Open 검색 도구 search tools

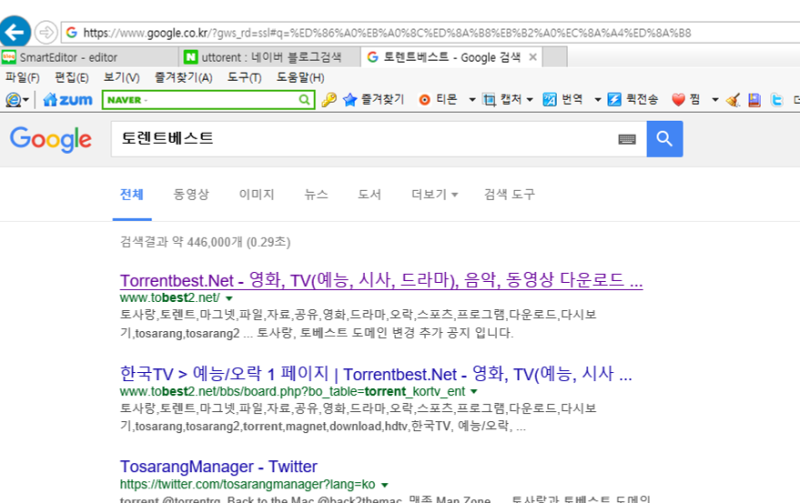pos(509,194)
